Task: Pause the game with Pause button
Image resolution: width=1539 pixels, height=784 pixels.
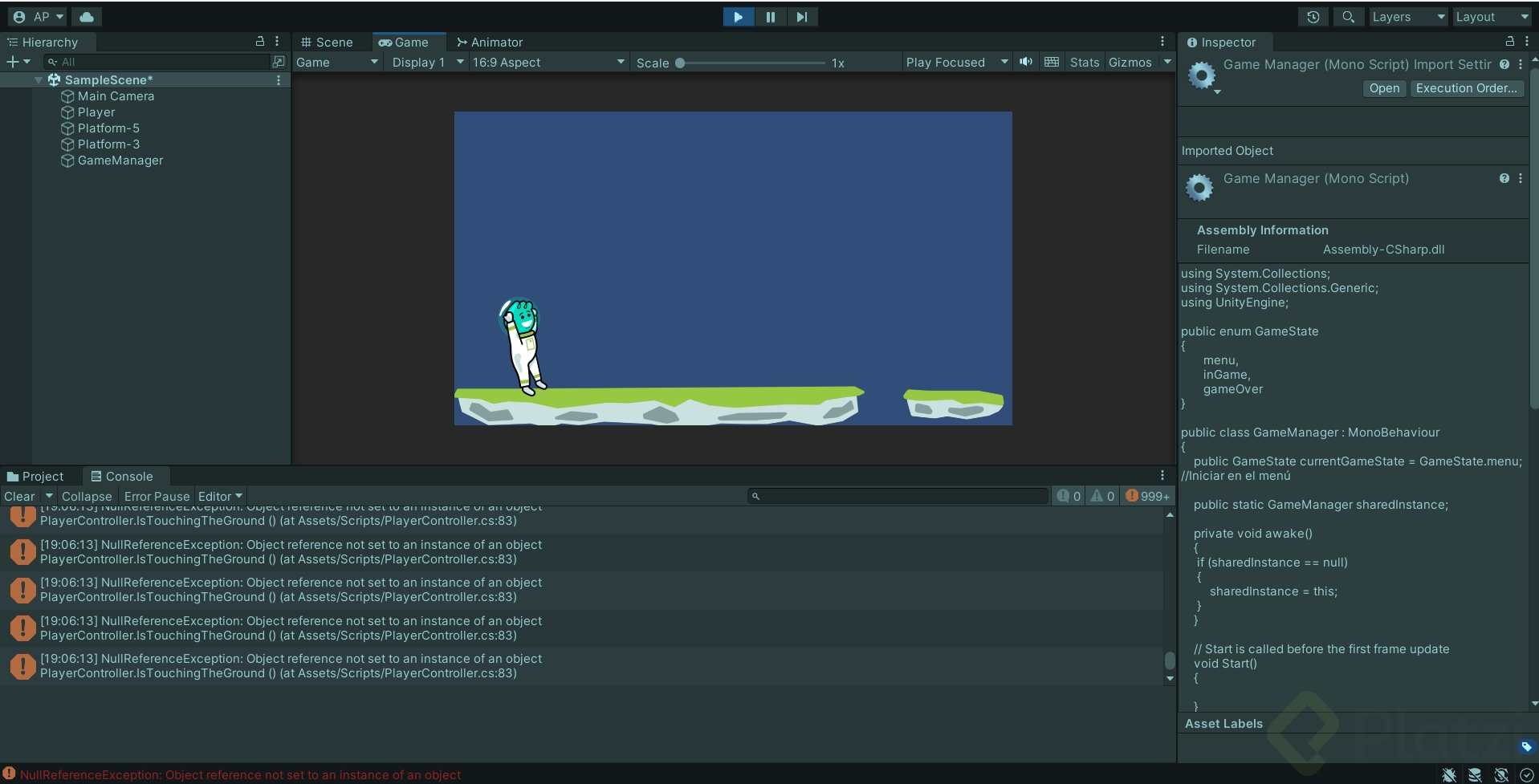Action: pos(770,17)
